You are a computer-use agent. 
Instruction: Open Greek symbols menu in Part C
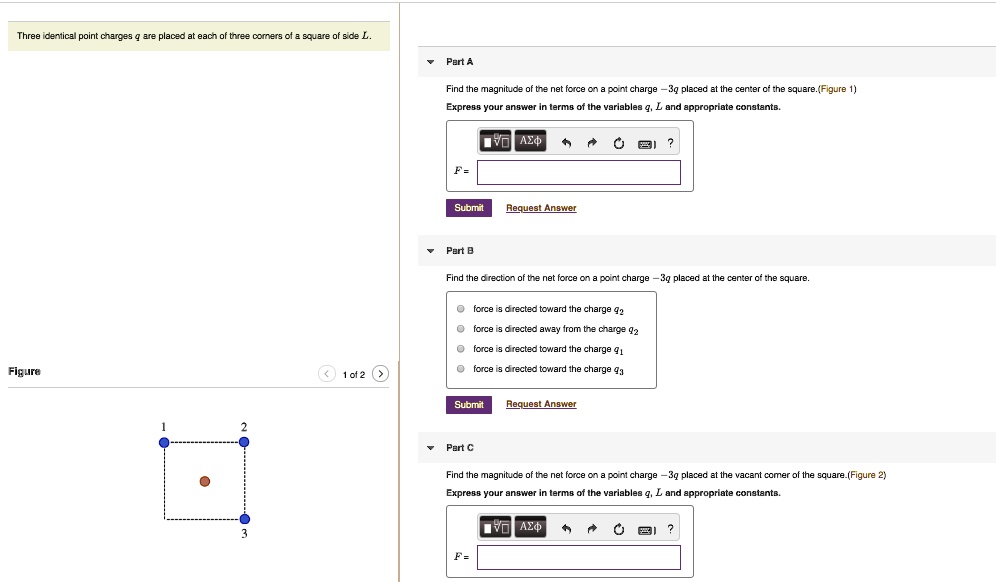(530, 527)
